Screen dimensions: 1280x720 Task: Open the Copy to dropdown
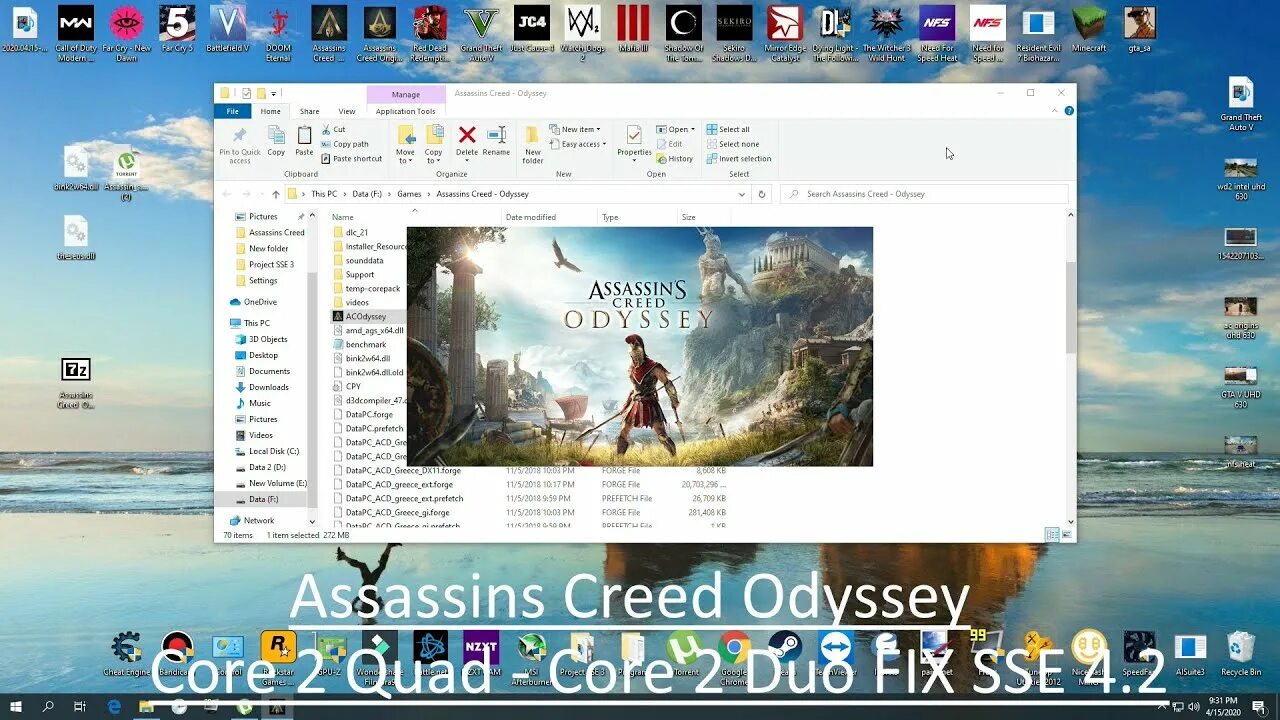(433, 157)
